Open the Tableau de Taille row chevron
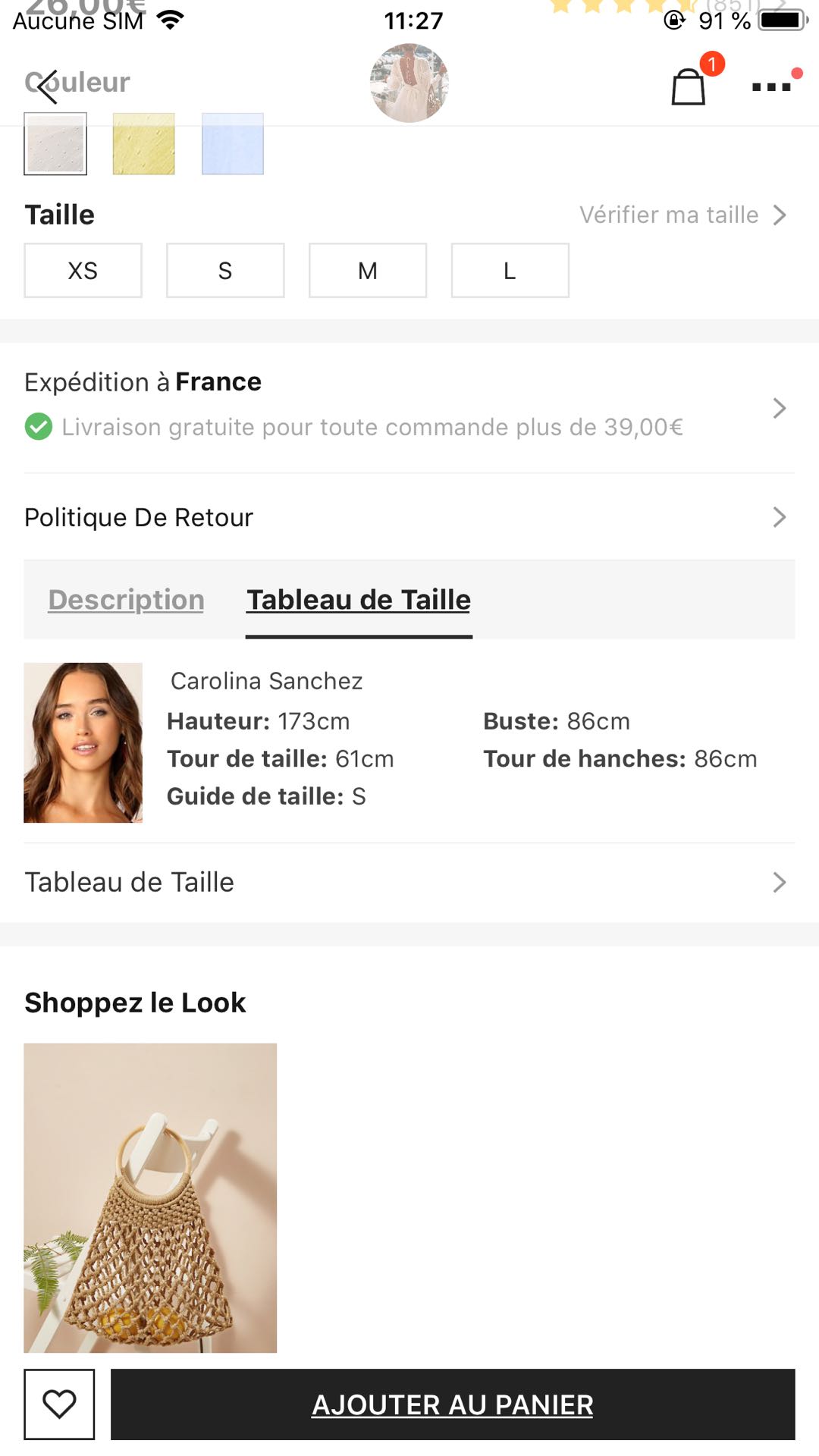 pyautogui.click(x=779, y=882)
